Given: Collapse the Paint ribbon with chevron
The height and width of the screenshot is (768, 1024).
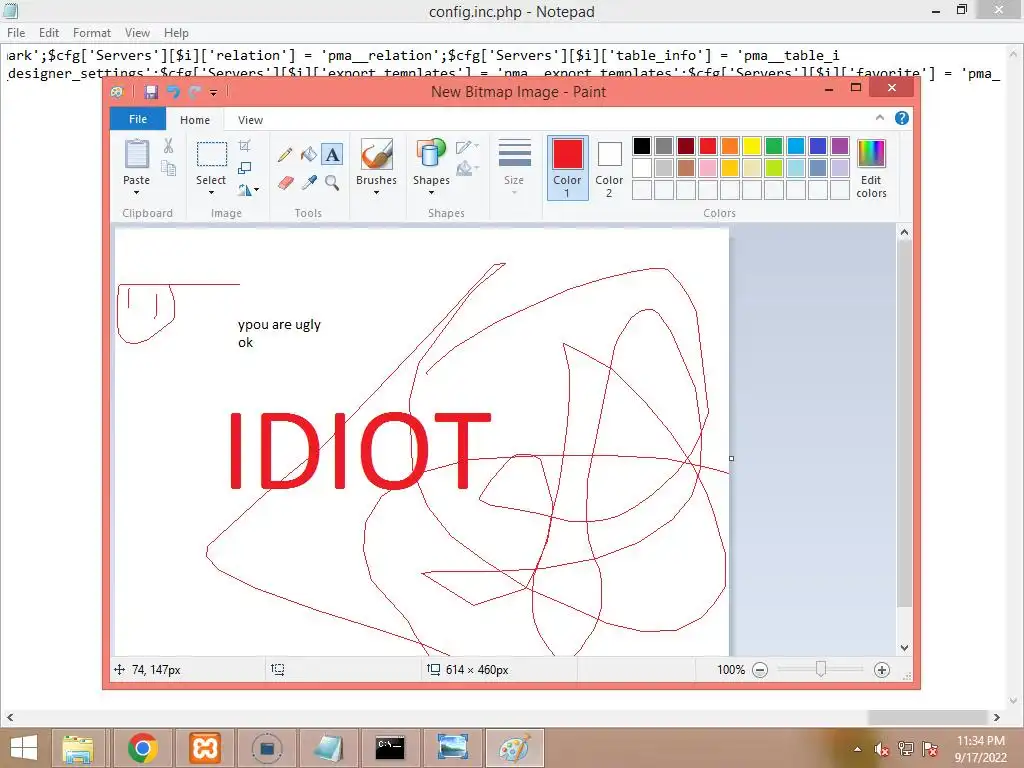Looking at the screenshot, I should click(x=880, y=118).
